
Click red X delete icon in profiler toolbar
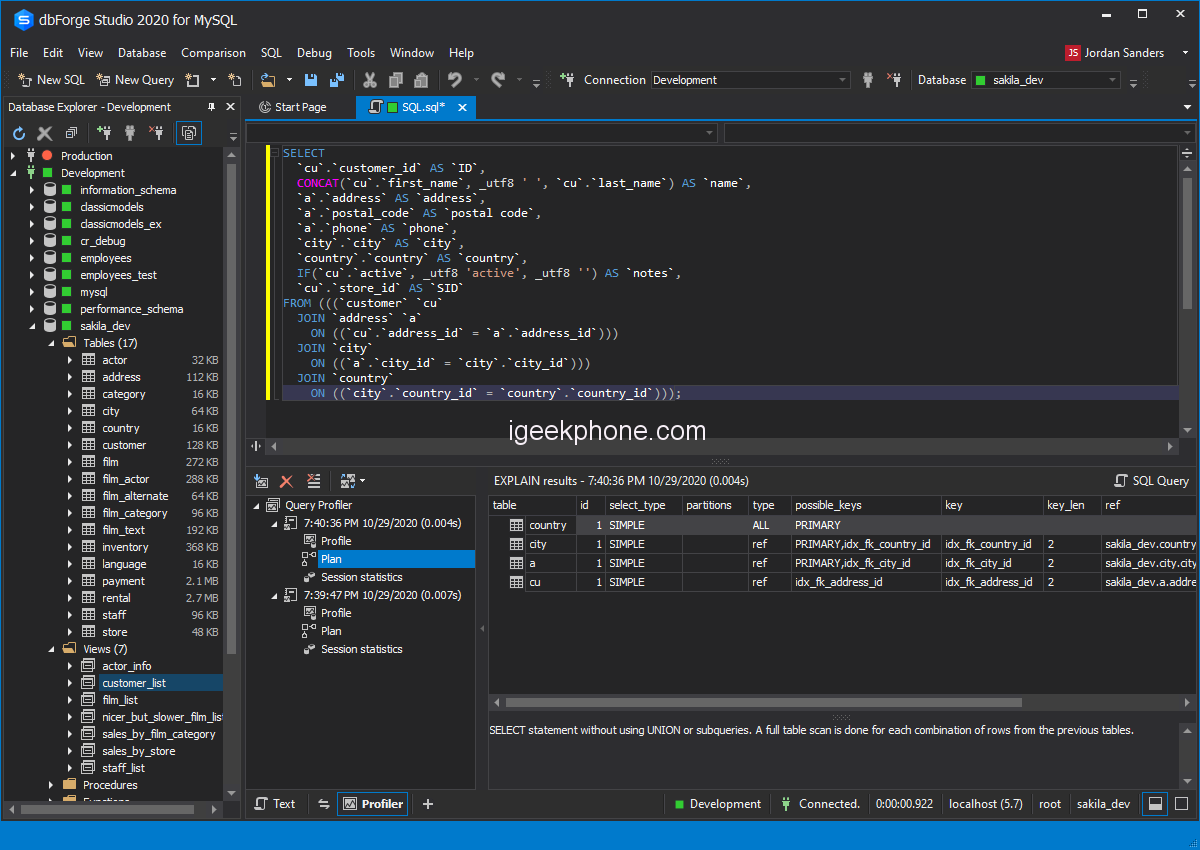pyautogui.click(x=287, y=481)
